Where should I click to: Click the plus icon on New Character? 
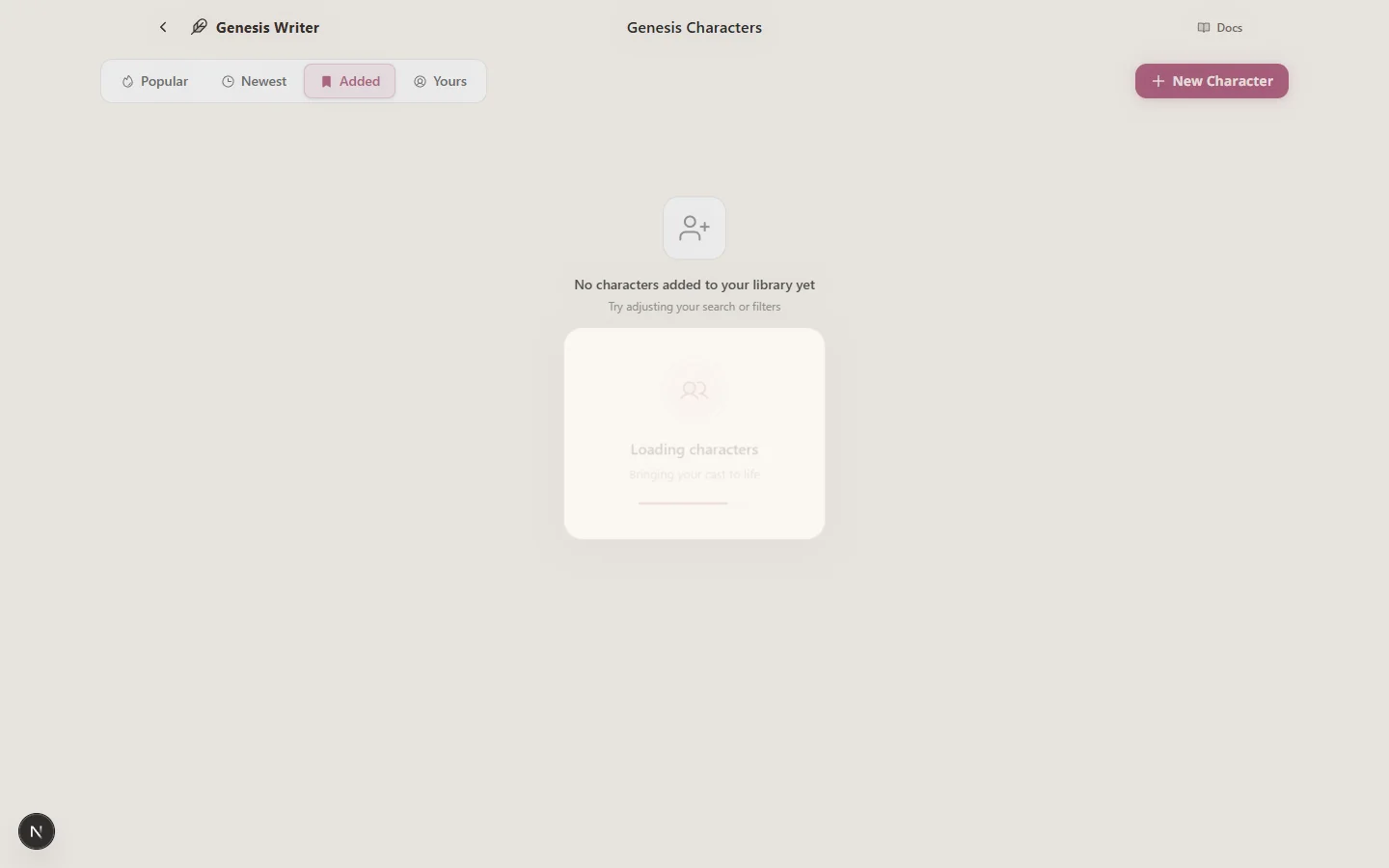tap(1157, 81)
